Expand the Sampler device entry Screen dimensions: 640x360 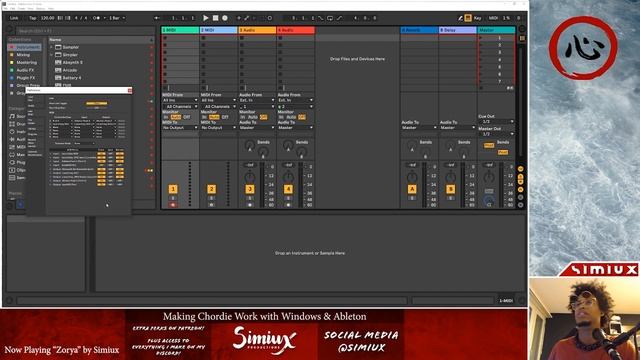click(x=51, y=47)
